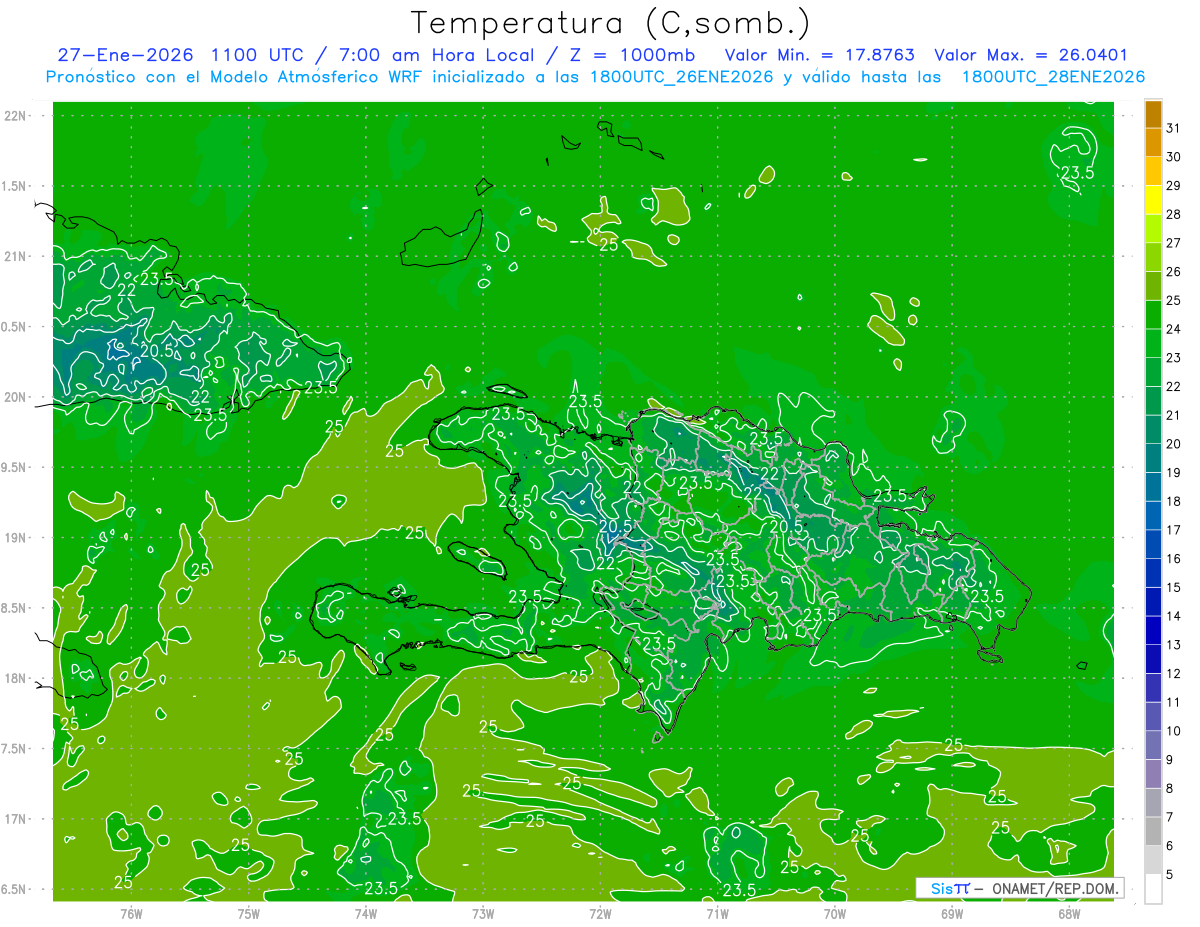
Task: Click the '76W' longitude axis label
Action: pos(131,913)
